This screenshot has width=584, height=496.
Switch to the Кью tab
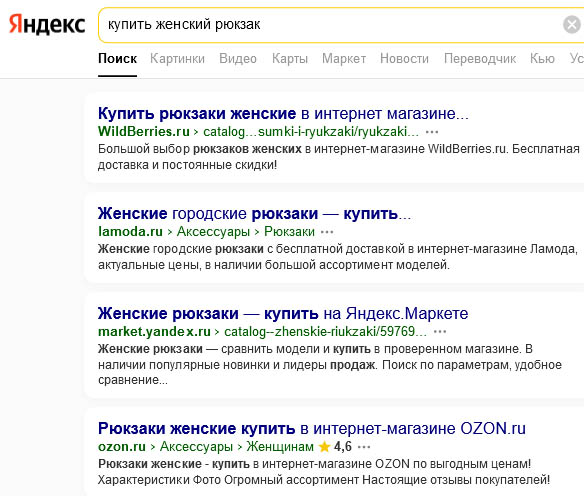543,59
